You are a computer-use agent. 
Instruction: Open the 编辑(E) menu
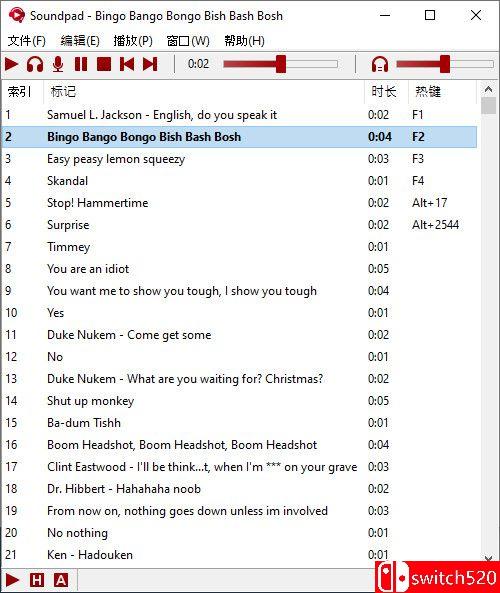(x=80, y=40)
